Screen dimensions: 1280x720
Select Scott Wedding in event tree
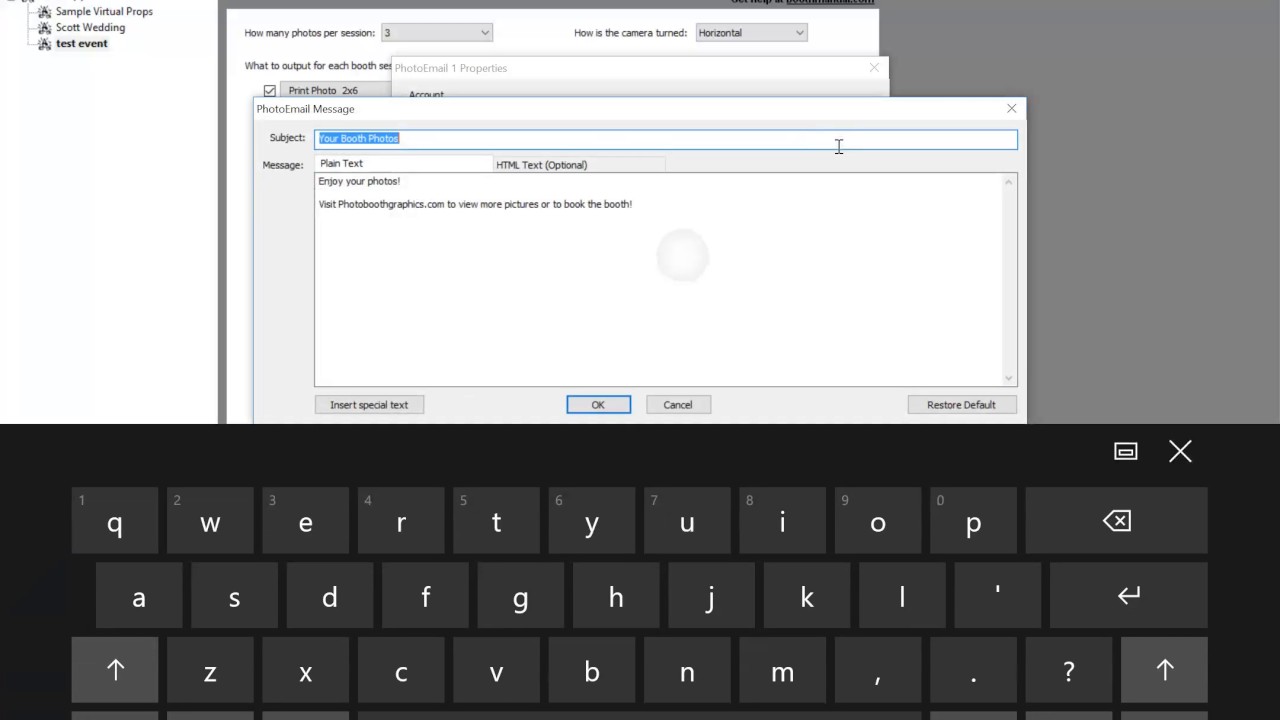tap(90, 28)
